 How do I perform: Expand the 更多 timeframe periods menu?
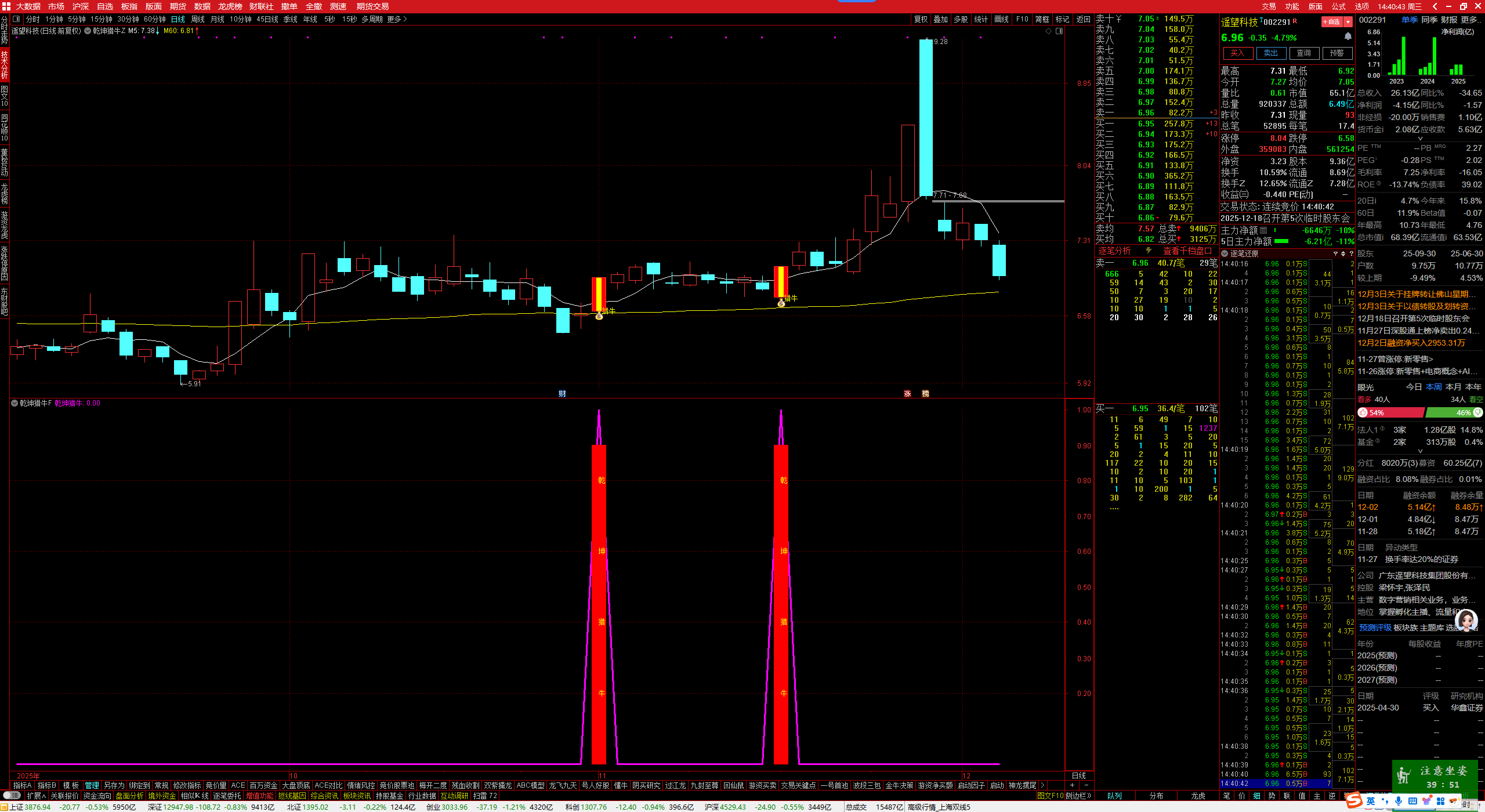(x=397, y=19)
